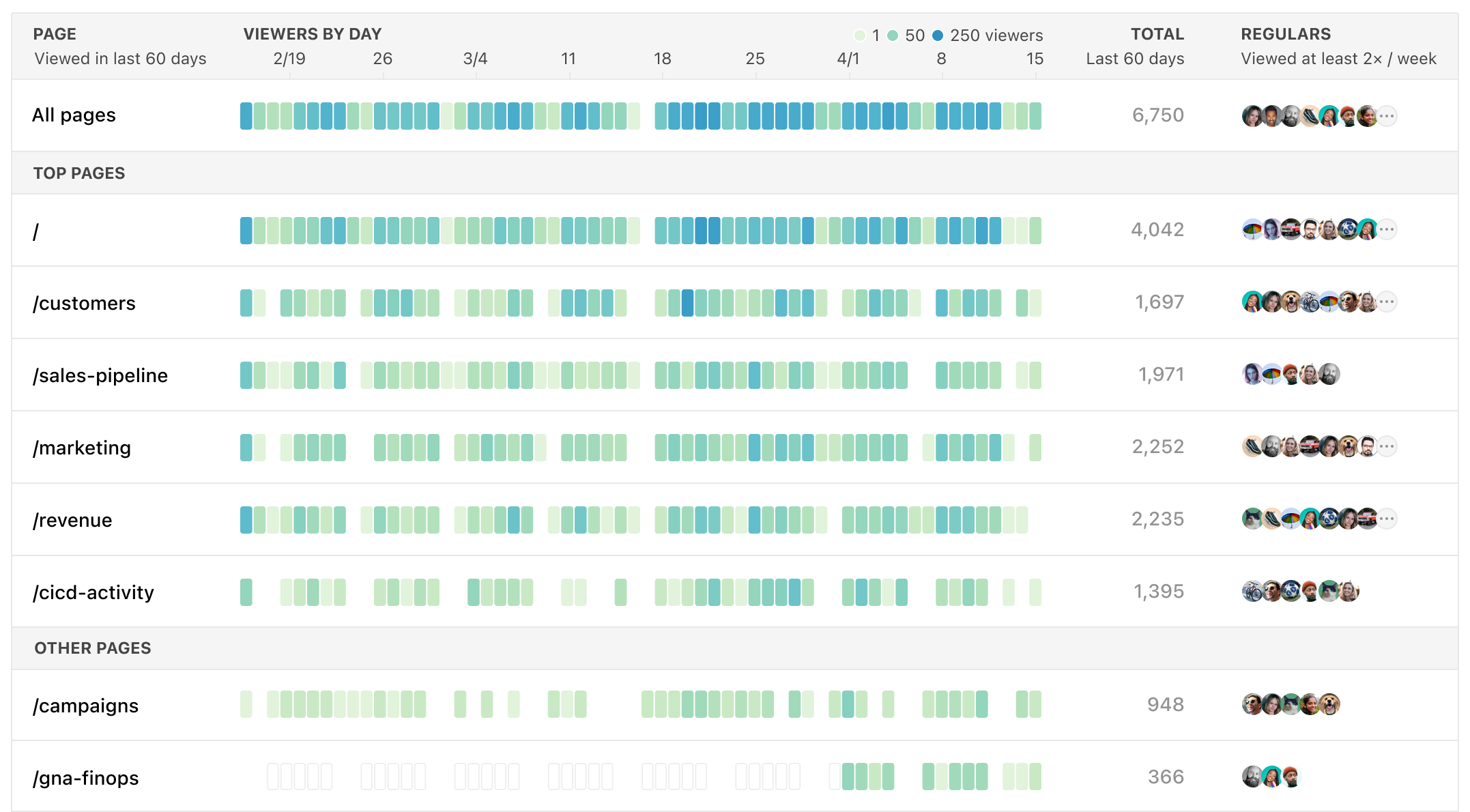Viewport: 1470px width, 812px height.
Task: Click the beanie avatar in /gna-finops regulars
Action: pos(1292,777)
